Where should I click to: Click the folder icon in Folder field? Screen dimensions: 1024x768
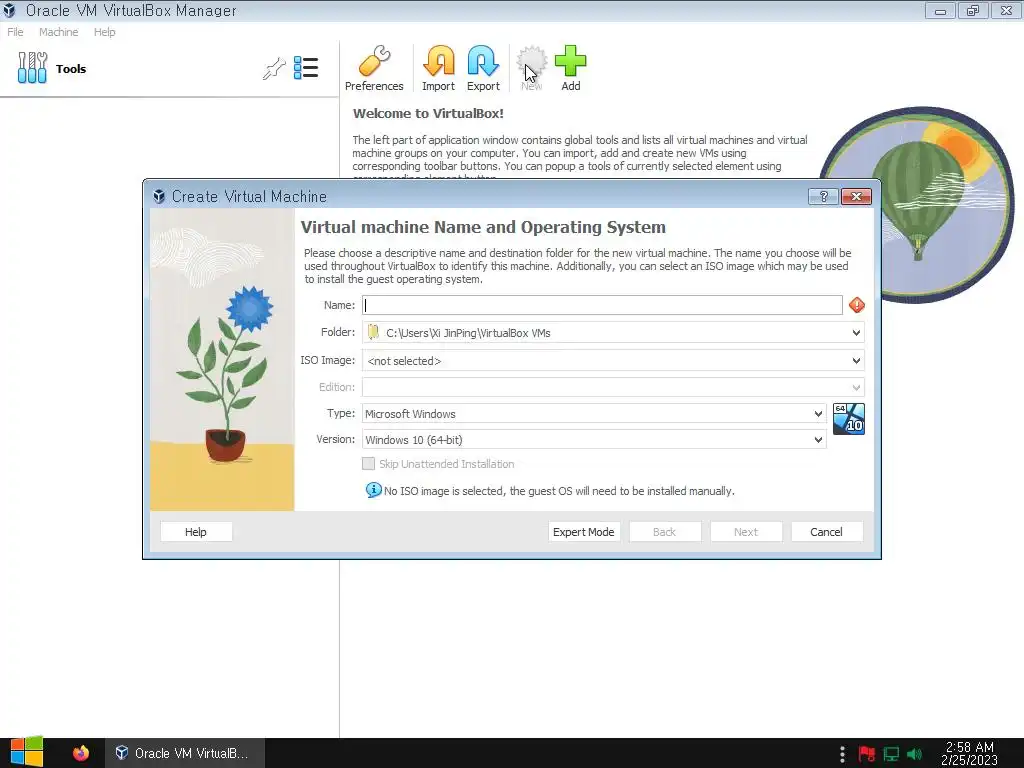tap(374, 332)
